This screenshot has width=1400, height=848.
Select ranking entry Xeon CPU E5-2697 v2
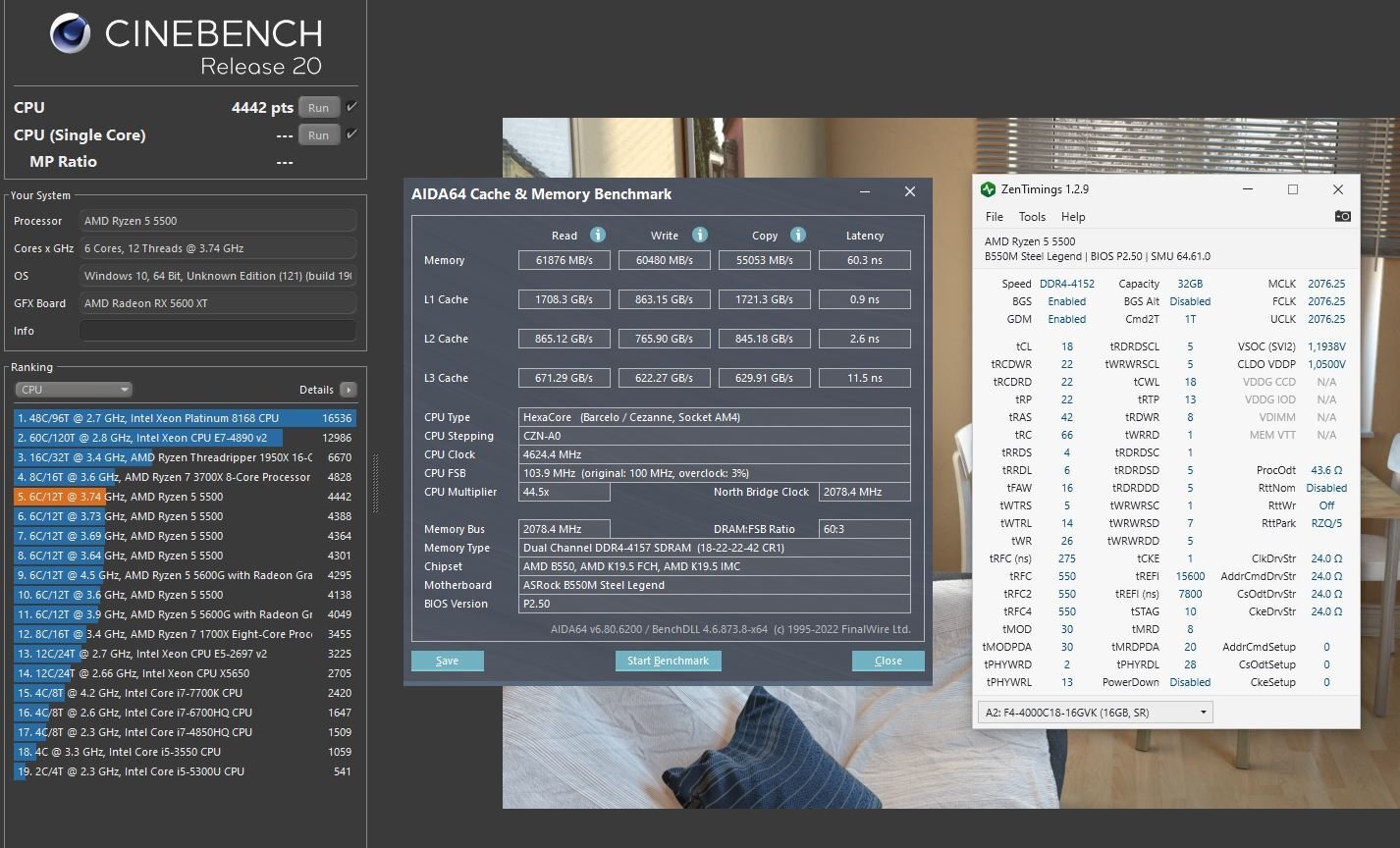click(x=185, y=654)
